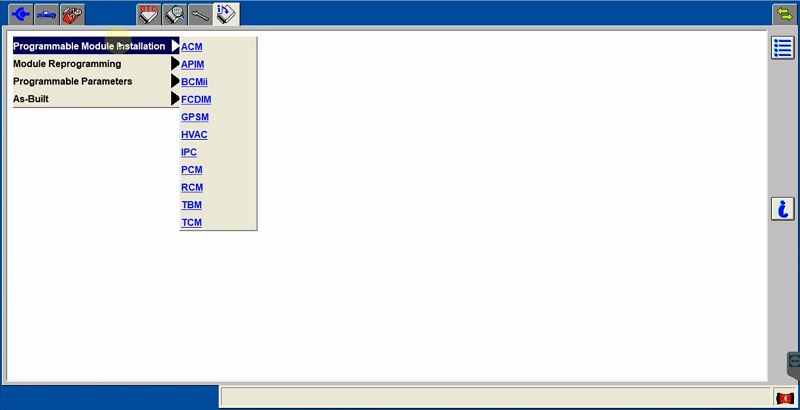Screen dimensions: 800x410
Task: Expand arrow beside Programmable Module Installation
Action: (x=176, y=46)
